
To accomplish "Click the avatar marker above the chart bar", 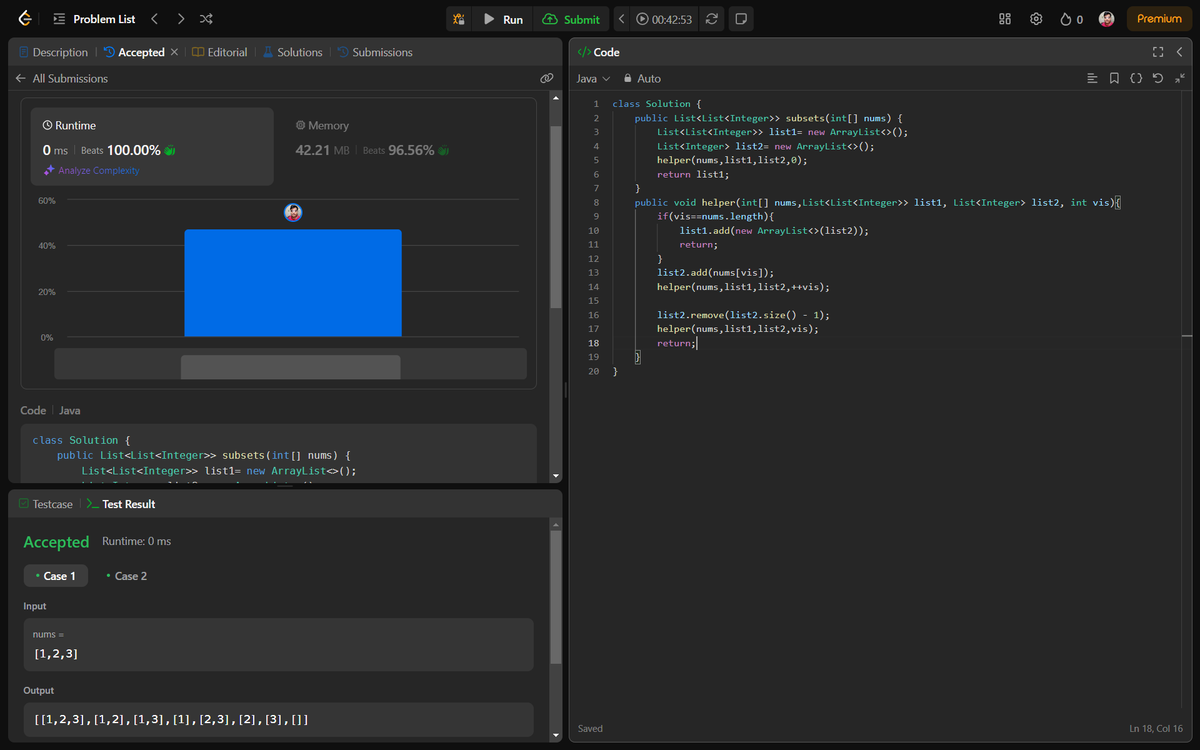I will 293,212.
